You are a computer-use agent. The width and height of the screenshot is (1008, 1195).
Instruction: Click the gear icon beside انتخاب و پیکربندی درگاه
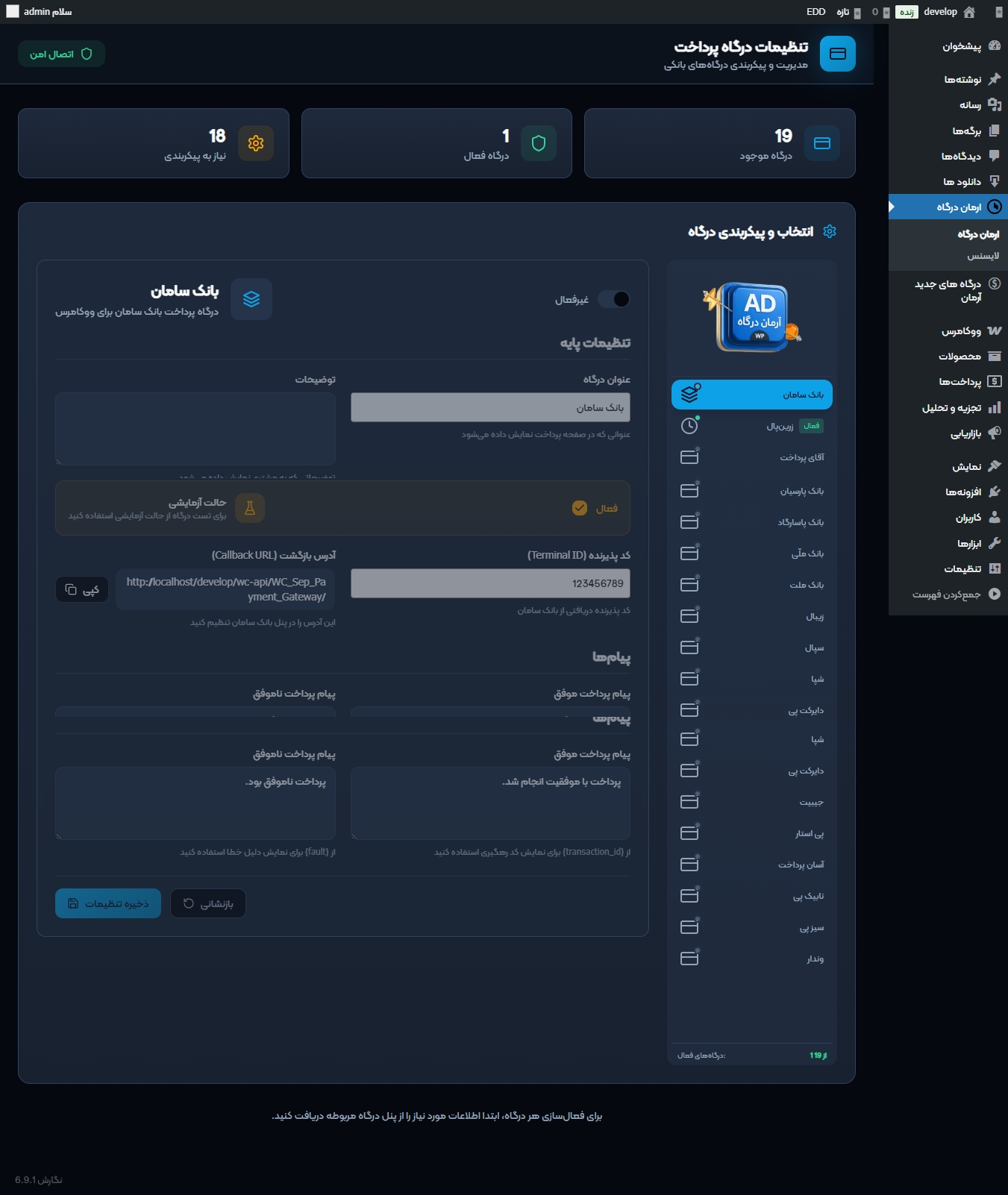(x=830, y=231)
